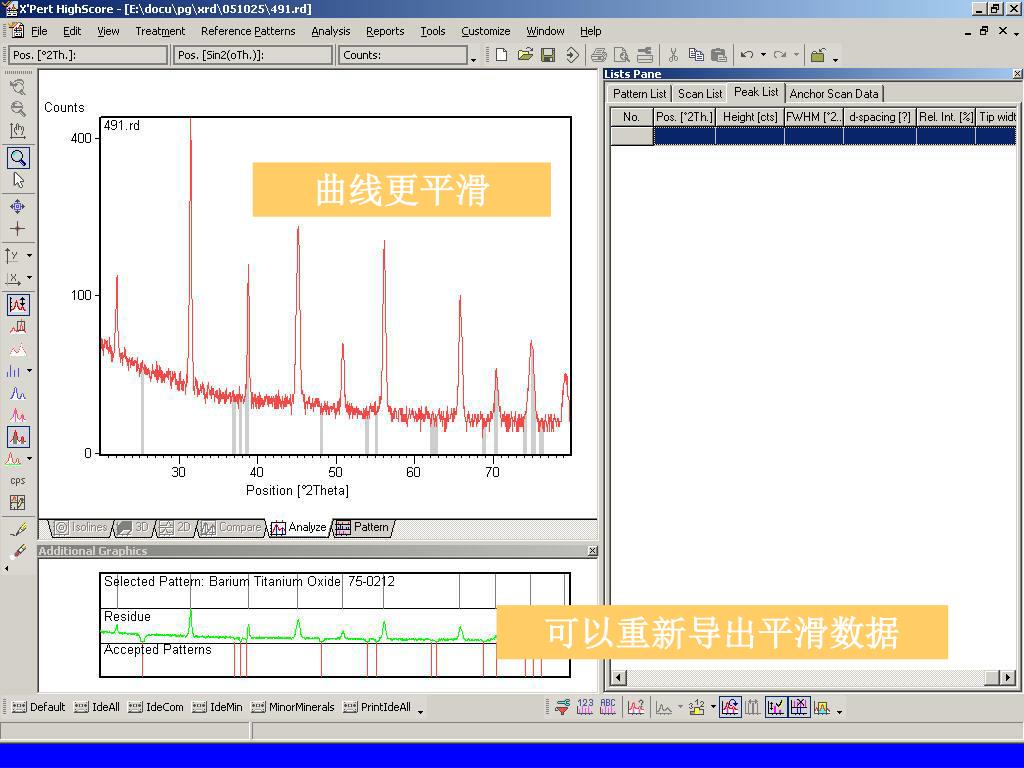The width and height of the screenshot is (1024, 768).
Task: Click the undo-zoom magnifier icon
Action: click(x=18, y=86)
